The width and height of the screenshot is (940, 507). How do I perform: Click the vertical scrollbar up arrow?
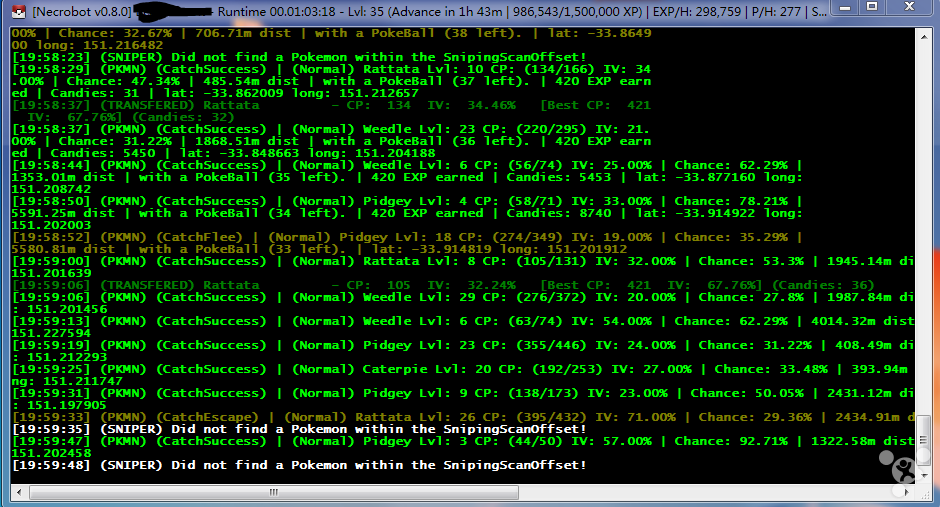coord(923,36)
